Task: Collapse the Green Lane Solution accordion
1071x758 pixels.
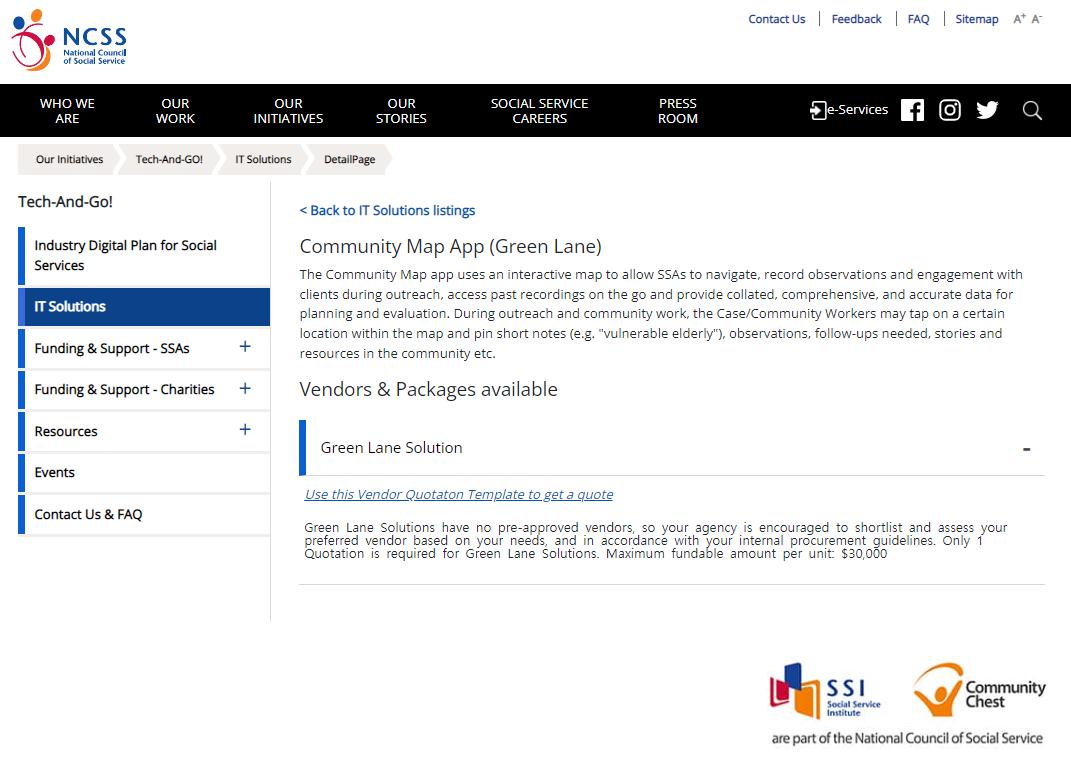Action: pyautogui.click(x=1026, y=449)
